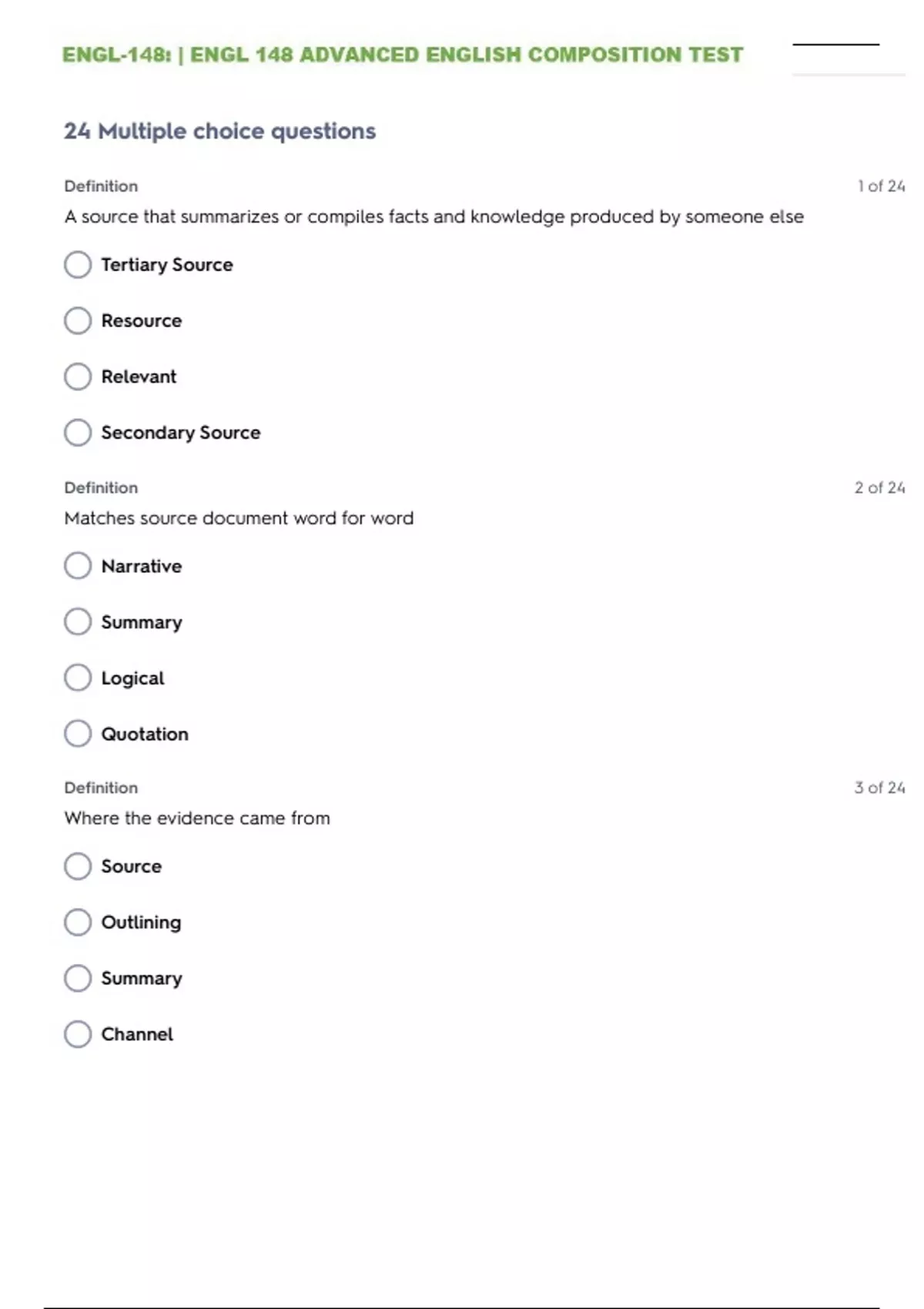Select the Tertiary Source radio option
The image size is (924, 1309).
coord(78,265)
